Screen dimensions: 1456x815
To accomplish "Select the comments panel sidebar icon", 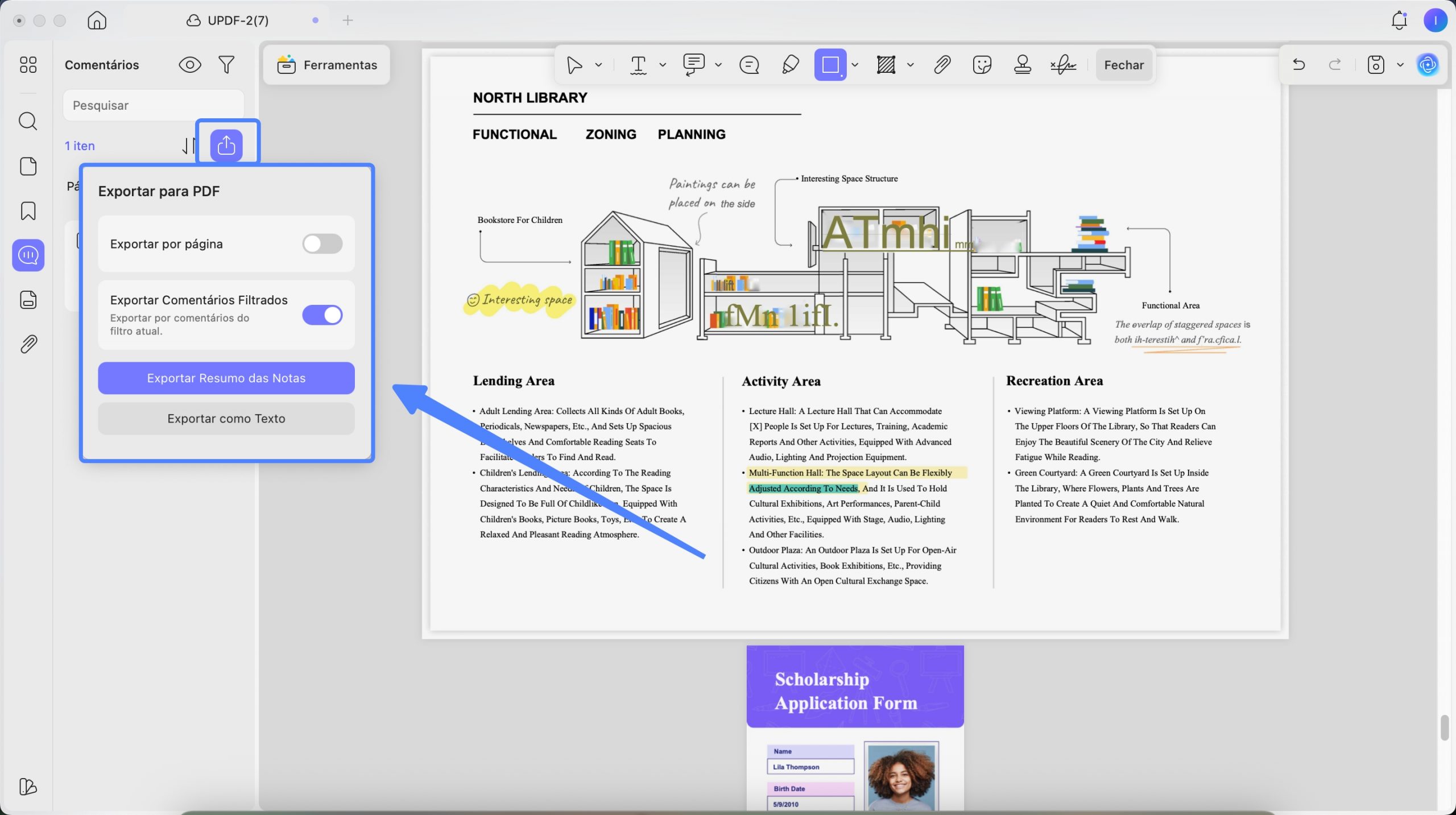I will tap(28, 255).
